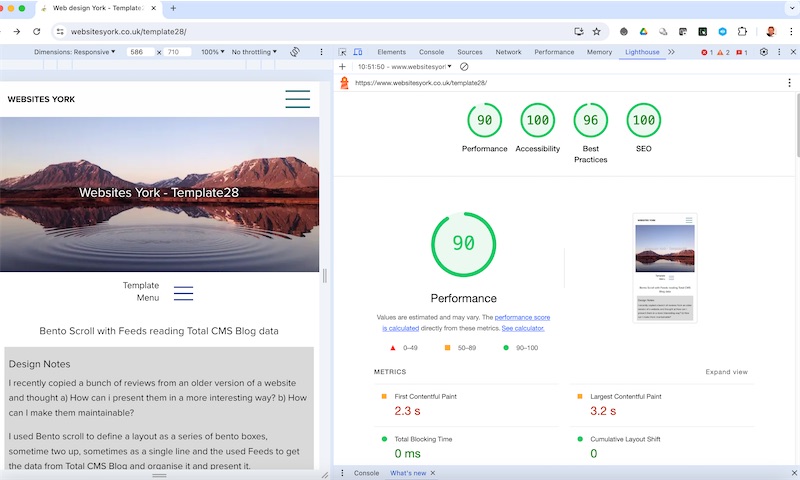Switch to the Elements tab
This screenshot has width=800, height=480.
tap(391, 52)
